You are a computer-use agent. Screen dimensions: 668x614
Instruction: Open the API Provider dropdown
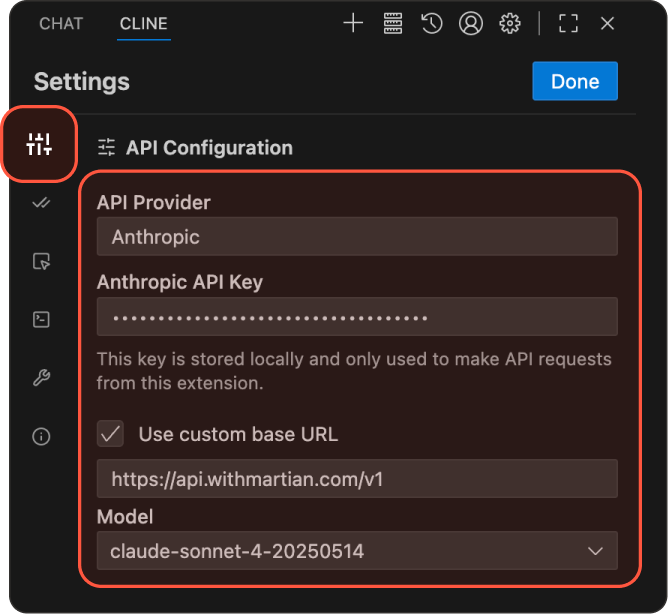(357, 237)
